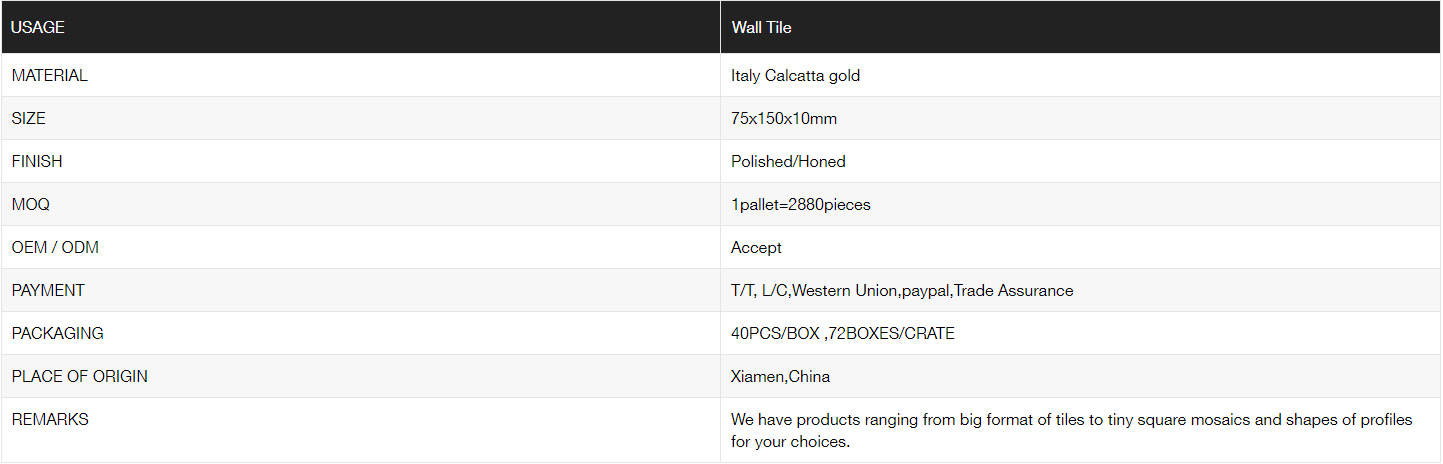Click the 75x150x10mm size value

pos(784,118)
